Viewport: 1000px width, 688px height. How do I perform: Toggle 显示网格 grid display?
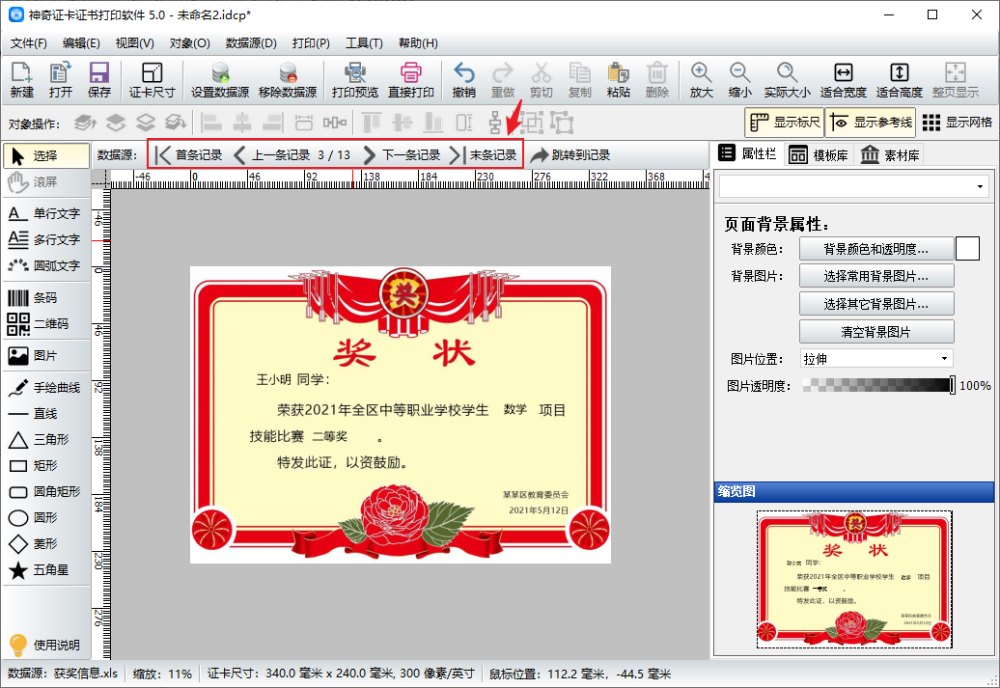(x=957, y=122)
